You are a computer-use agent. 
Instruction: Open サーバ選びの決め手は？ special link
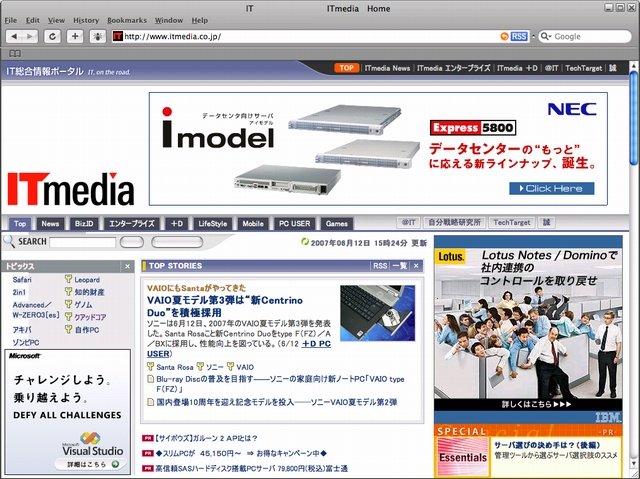point(547,445)
